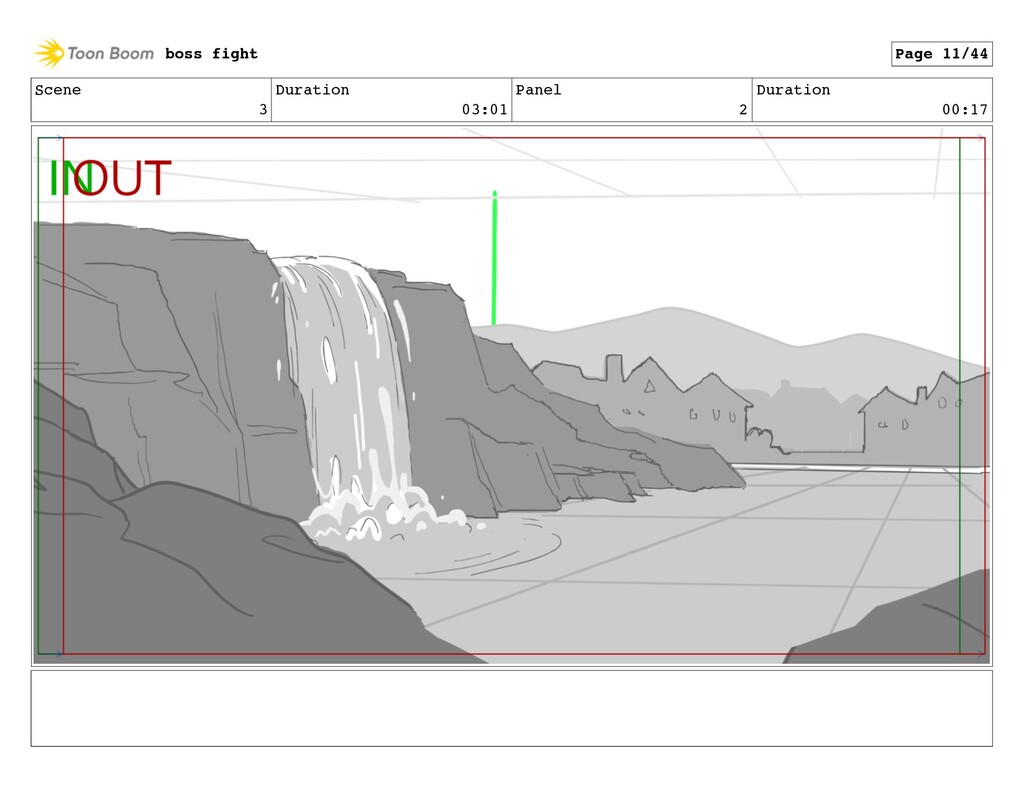1024x793 pixels.
Task: Click the red 'OUT' camera label
Action: pyautogui.click(x=123, y=178)
